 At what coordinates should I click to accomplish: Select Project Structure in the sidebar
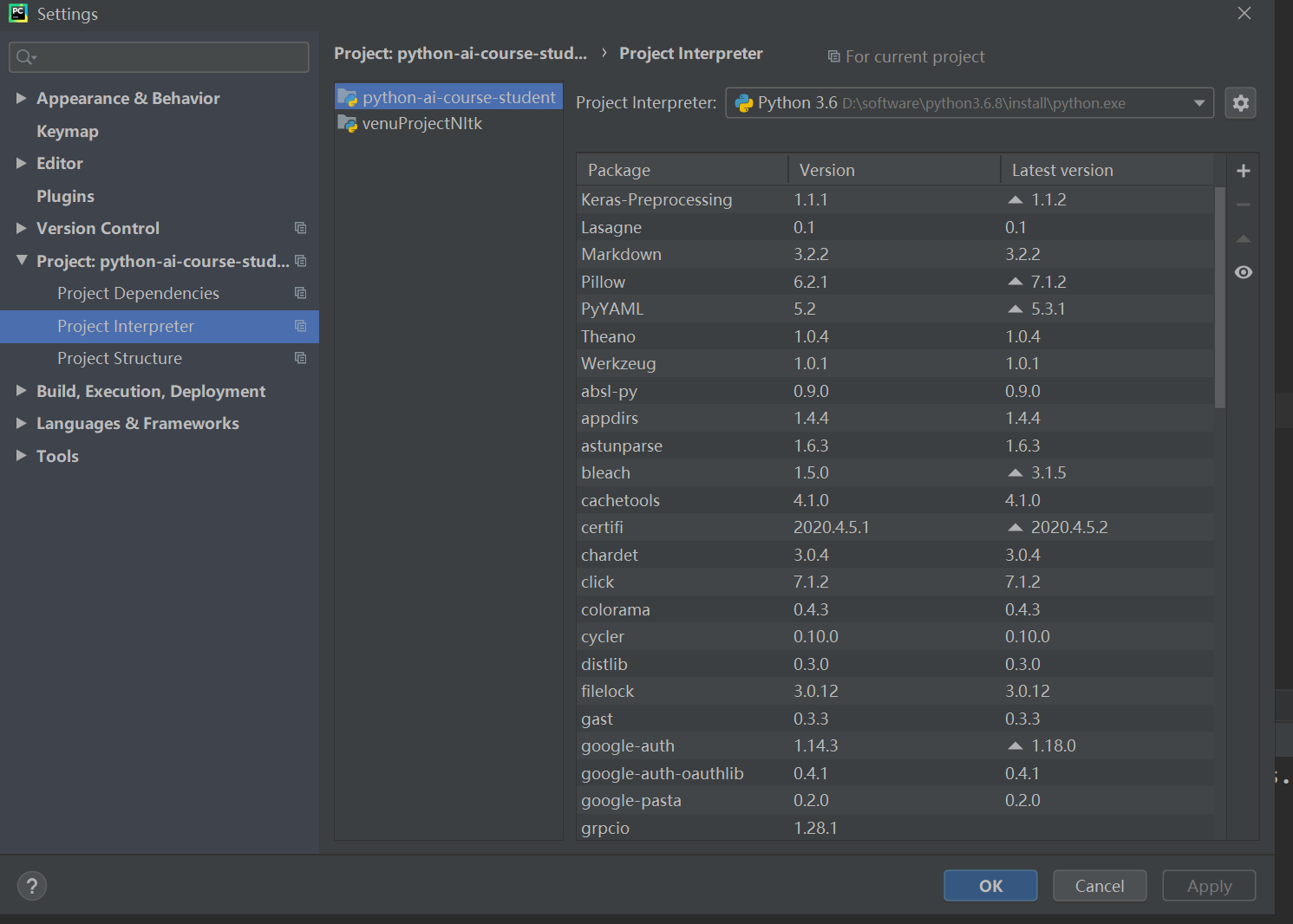(160, 358)
